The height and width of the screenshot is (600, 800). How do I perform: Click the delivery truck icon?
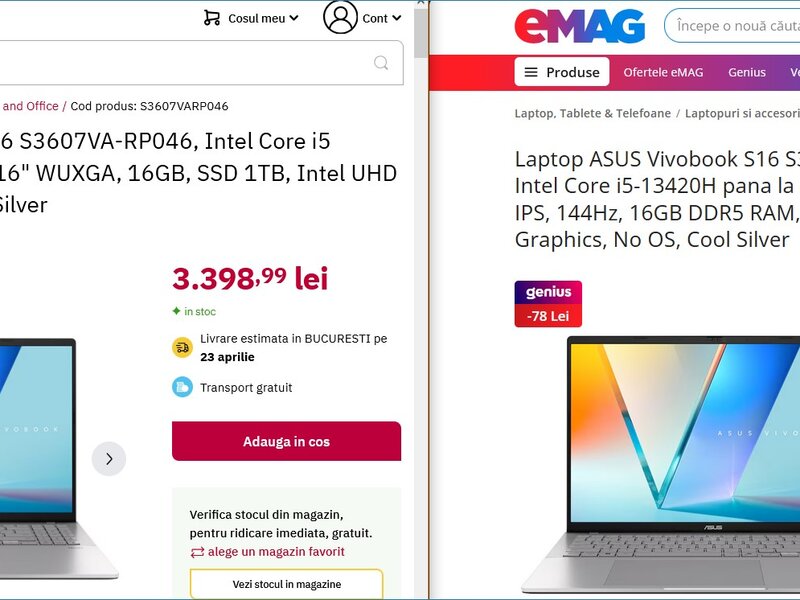[182, 347]
